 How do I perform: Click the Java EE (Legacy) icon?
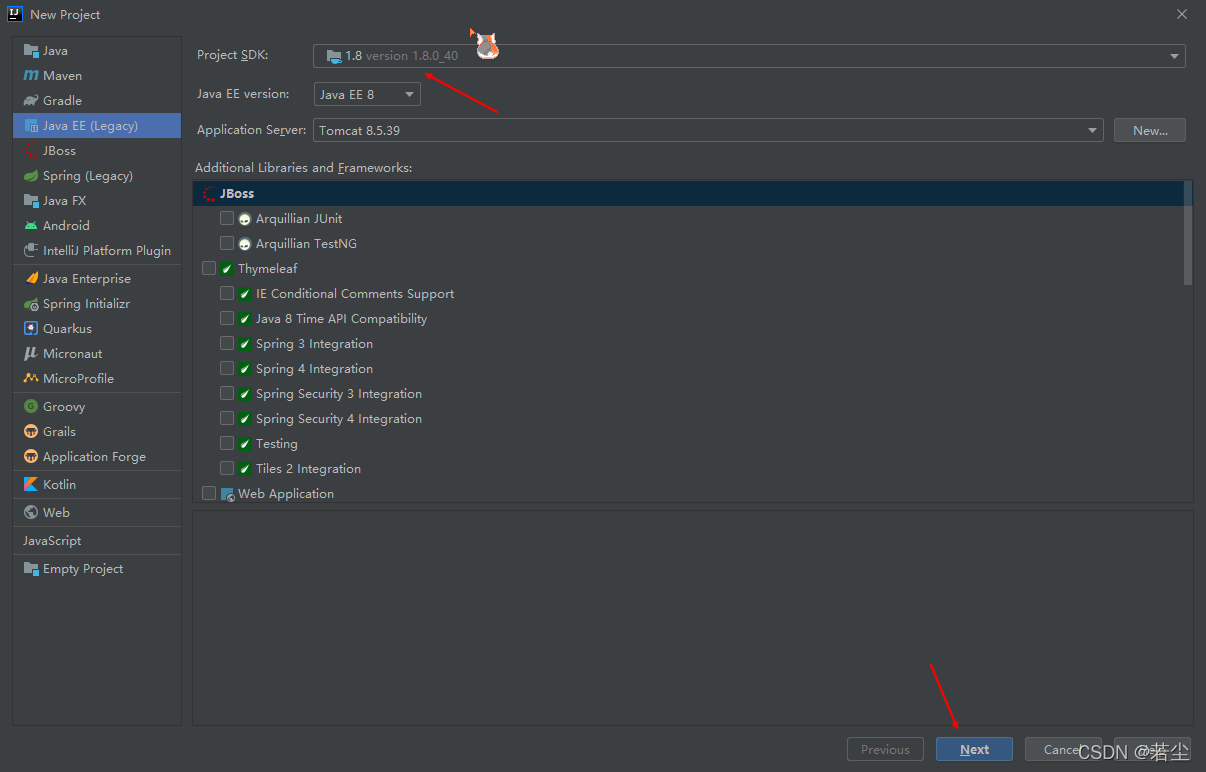tap(31, 125)
